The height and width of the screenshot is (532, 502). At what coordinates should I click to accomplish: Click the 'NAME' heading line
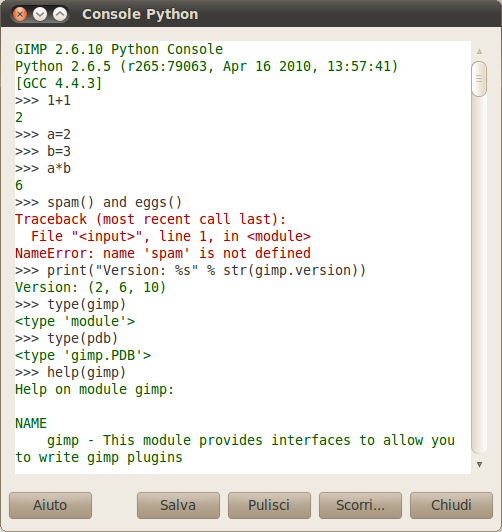[31, 423]
